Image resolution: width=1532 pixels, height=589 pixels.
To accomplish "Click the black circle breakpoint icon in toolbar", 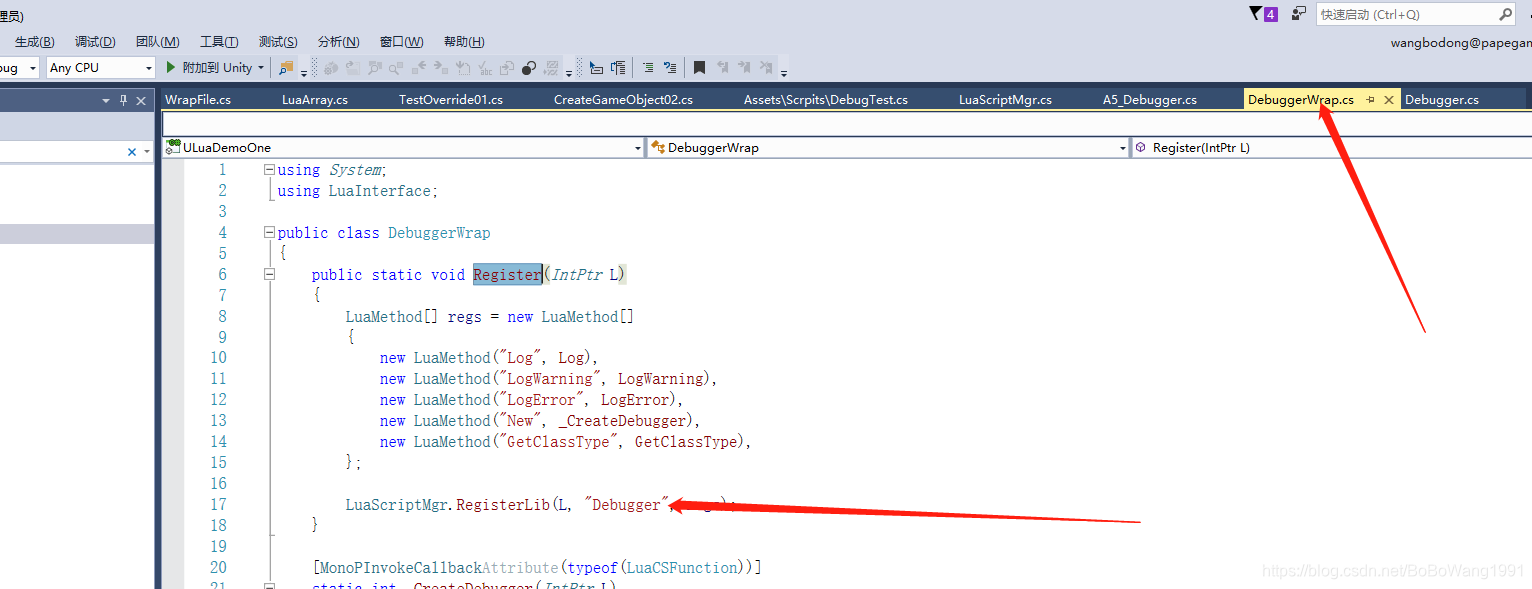I will click(529, 68).
